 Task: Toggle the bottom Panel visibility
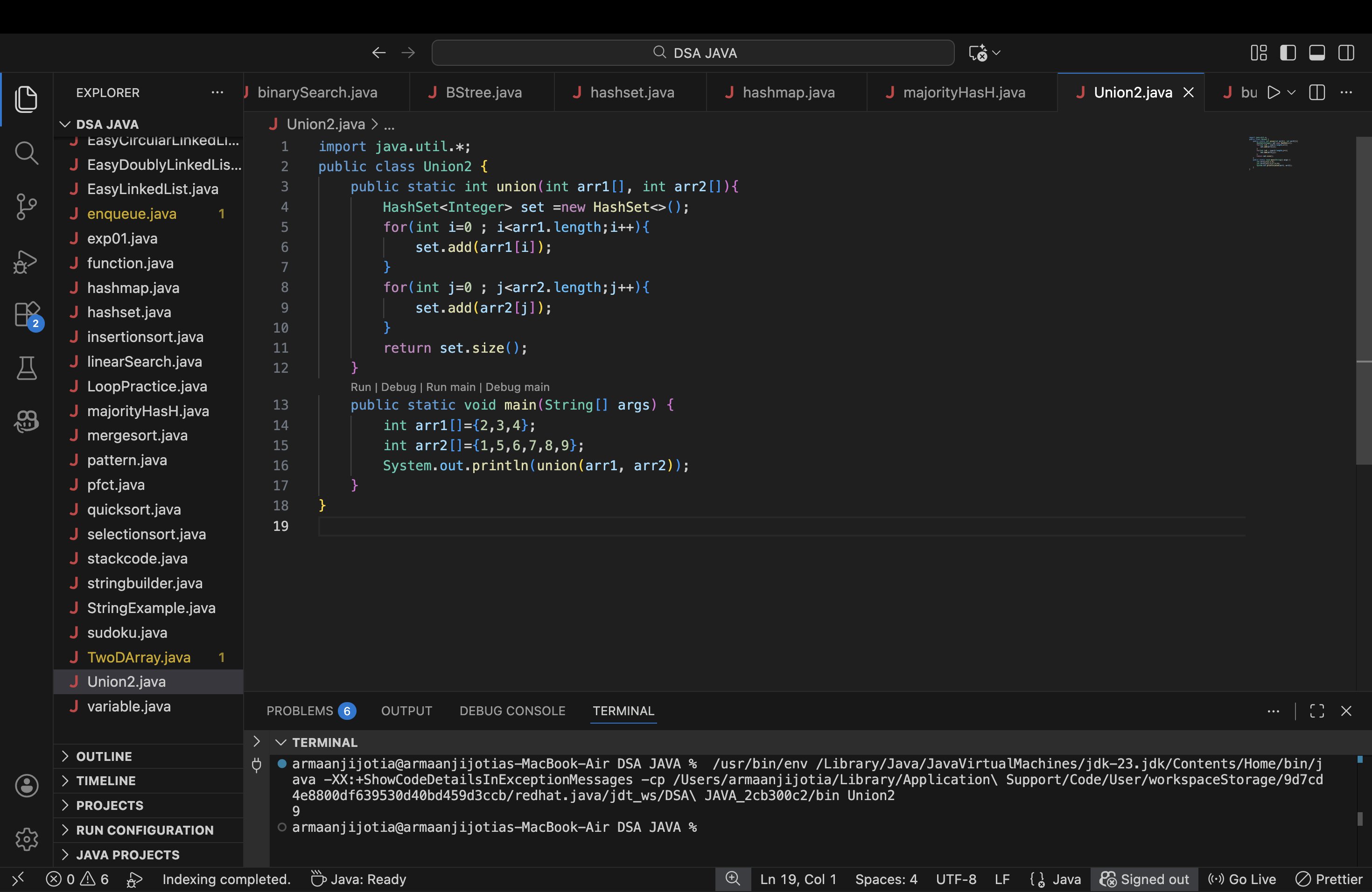(x=1316, y=53)
